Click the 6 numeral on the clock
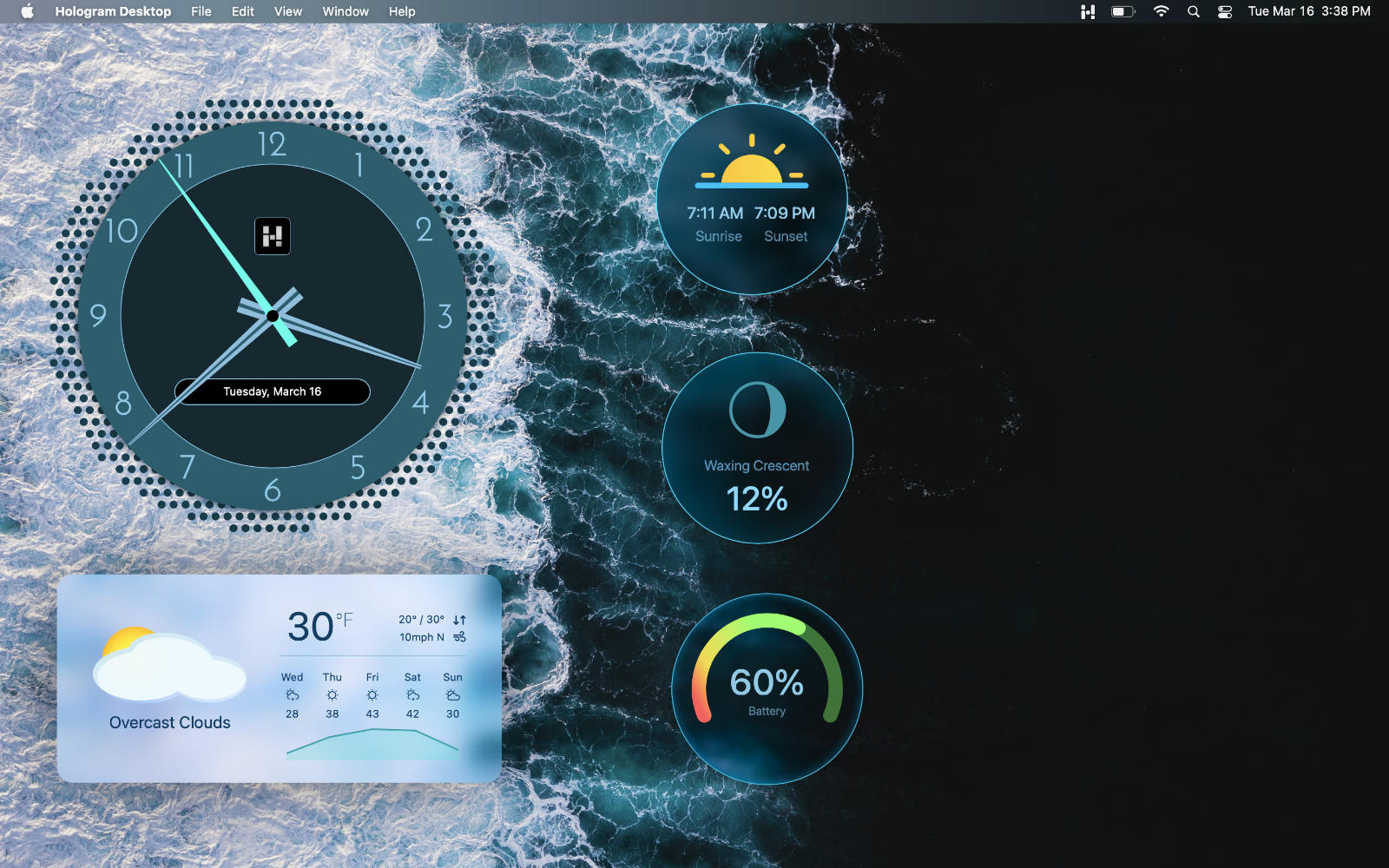The width and height of the screenshot is (1389, 868). point(273,490)
